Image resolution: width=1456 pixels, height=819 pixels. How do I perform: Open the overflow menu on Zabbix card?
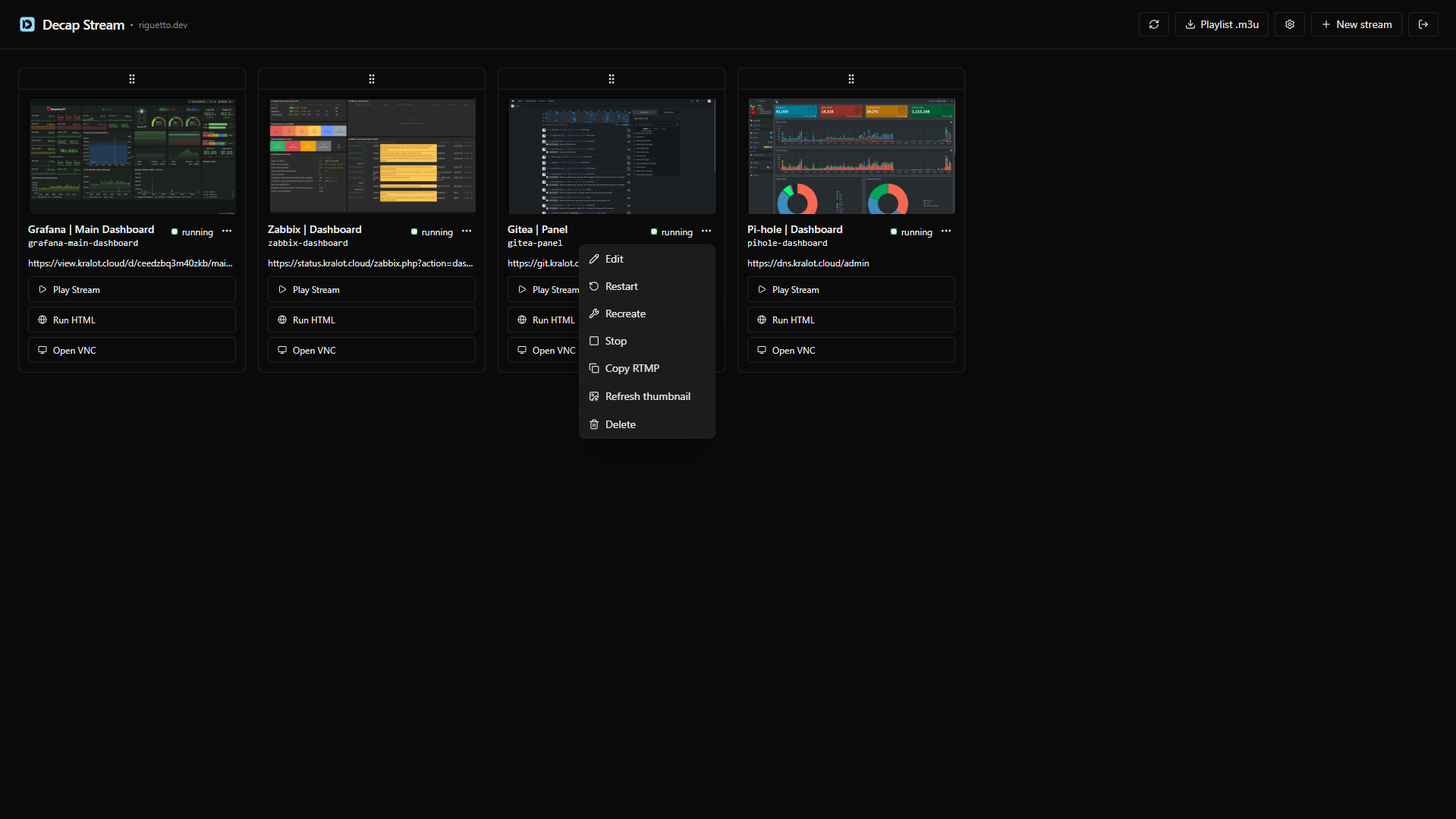(x=466, y=232)
